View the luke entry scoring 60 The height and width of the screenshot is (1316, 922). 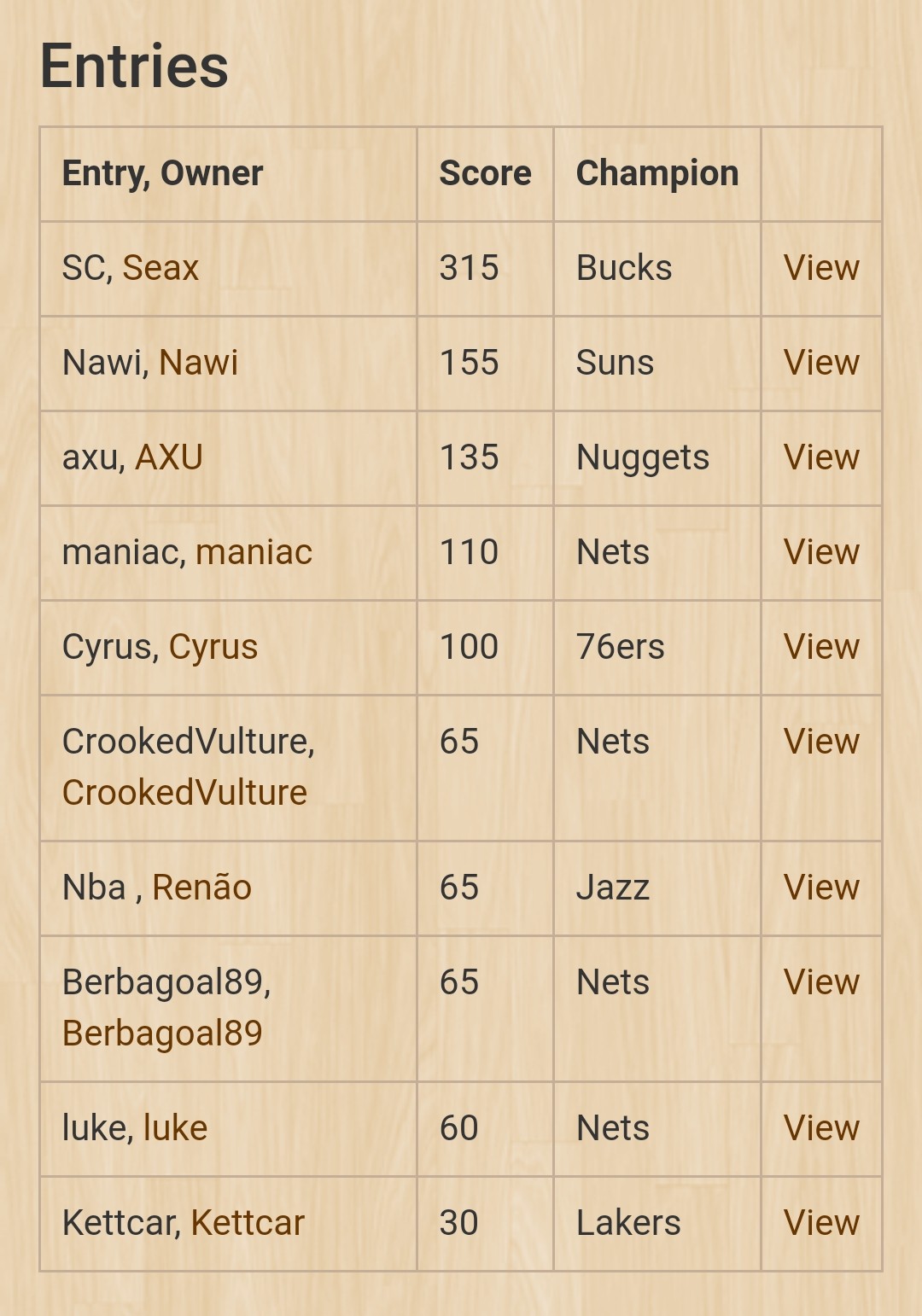point(821,1128)
